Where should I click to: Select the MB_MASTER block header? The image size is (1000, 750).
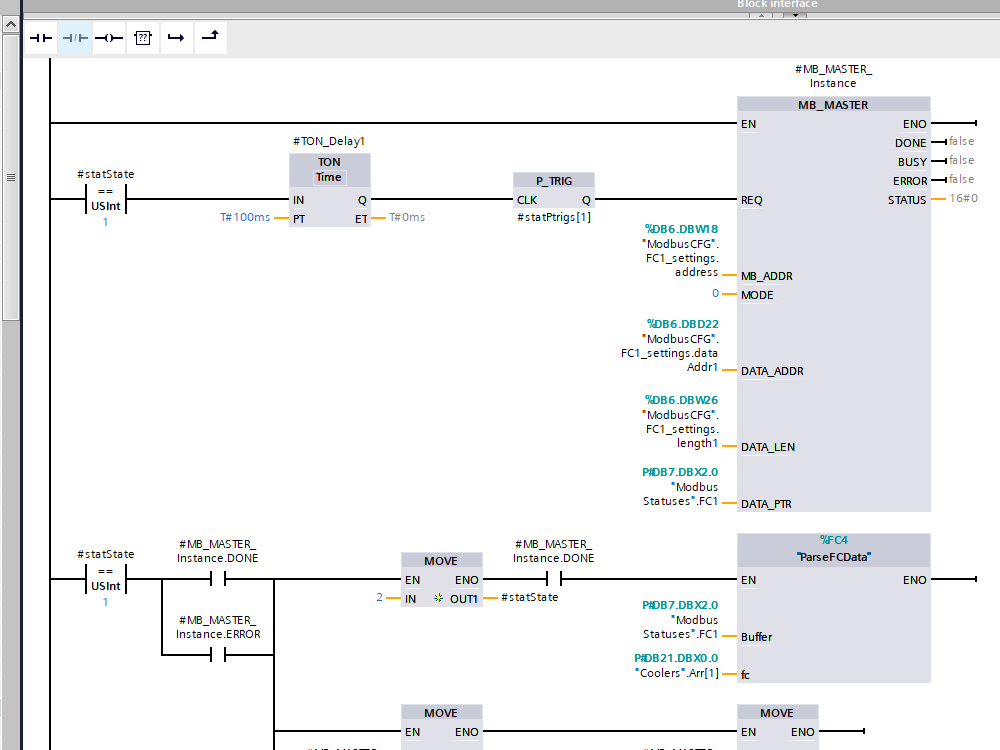click(x=833, y=104)
